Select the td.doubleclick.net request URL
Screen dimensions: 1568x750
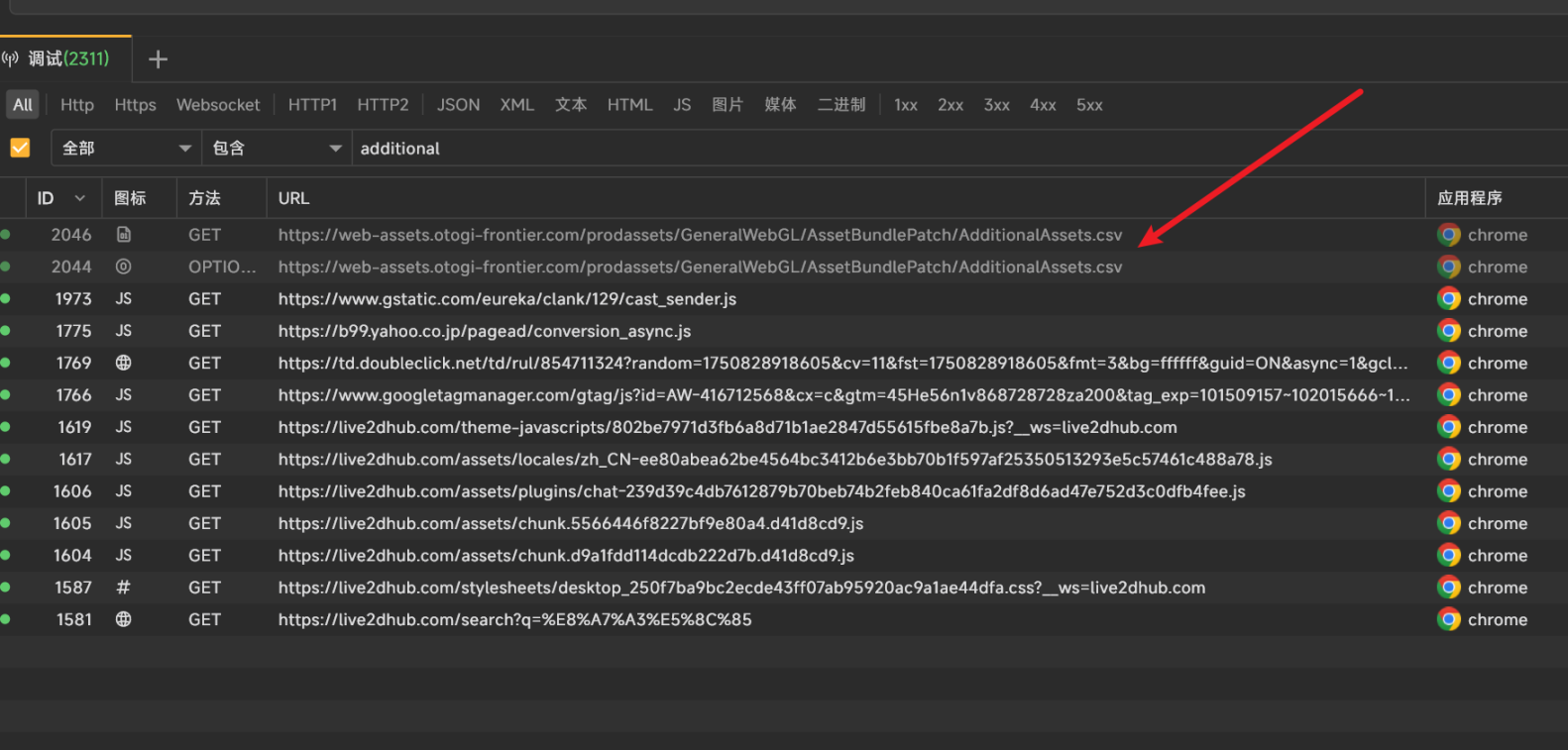click(842, 363)
